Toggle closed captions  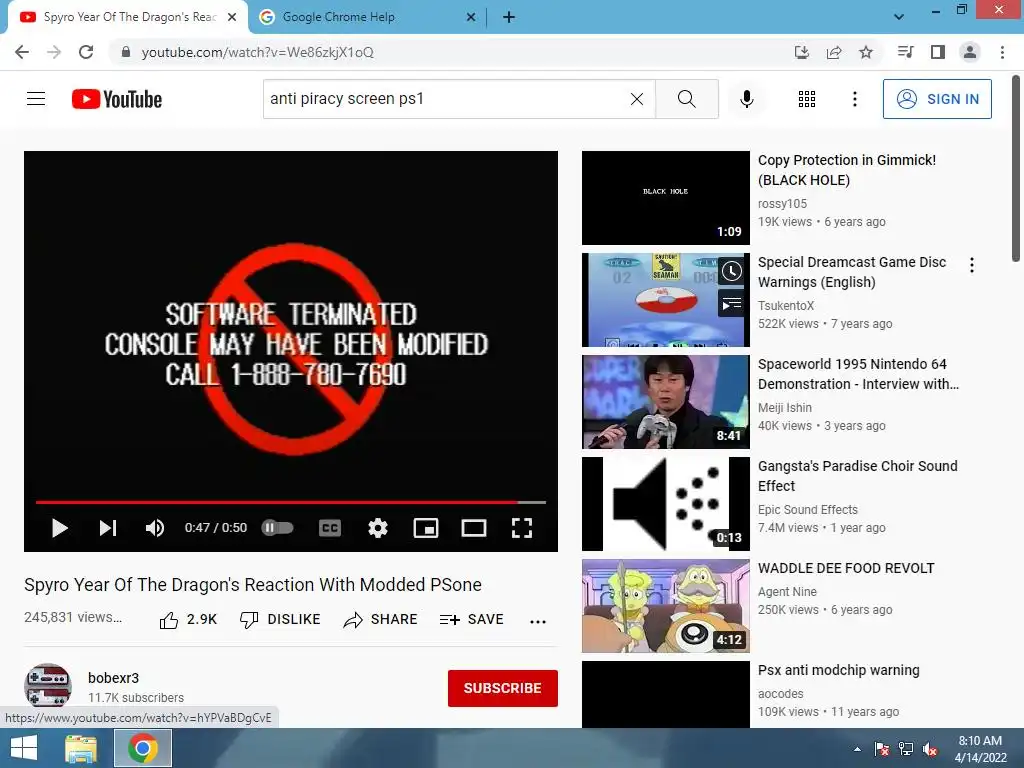click(330, 528)
